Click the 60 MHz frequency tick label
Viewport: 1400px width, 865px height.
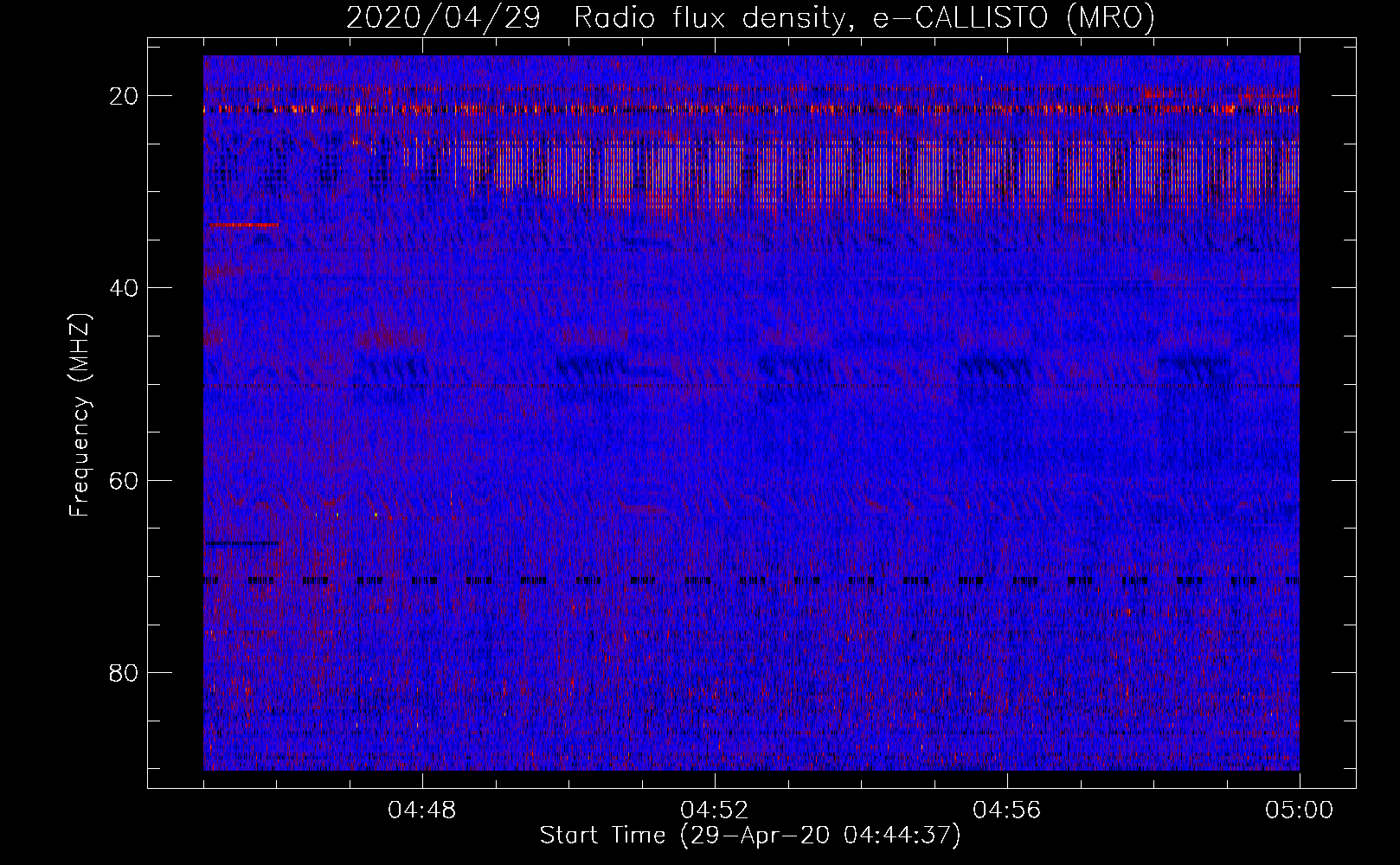[124, 480]
